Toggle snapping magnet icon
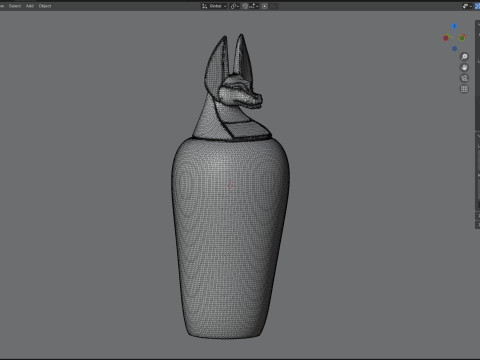480x360 pixels. pyautogui.click(x=245, y=6)
